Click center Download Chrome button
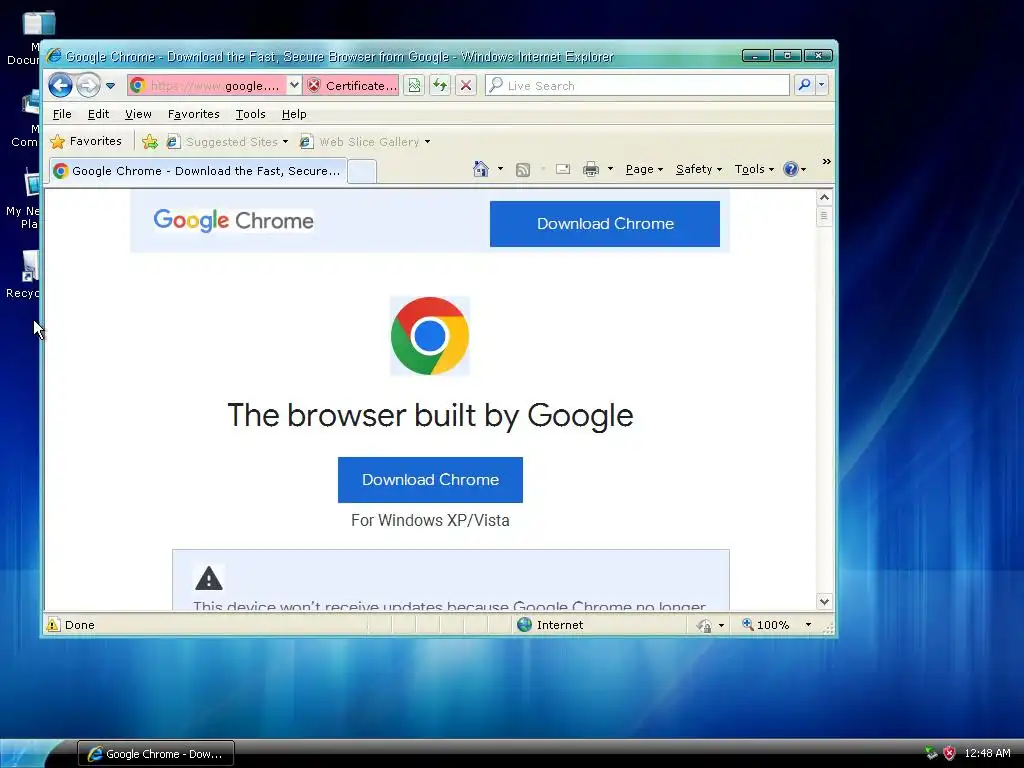Image resolution: width=1024 pixels, height=768 pixels. pos(430,480)
